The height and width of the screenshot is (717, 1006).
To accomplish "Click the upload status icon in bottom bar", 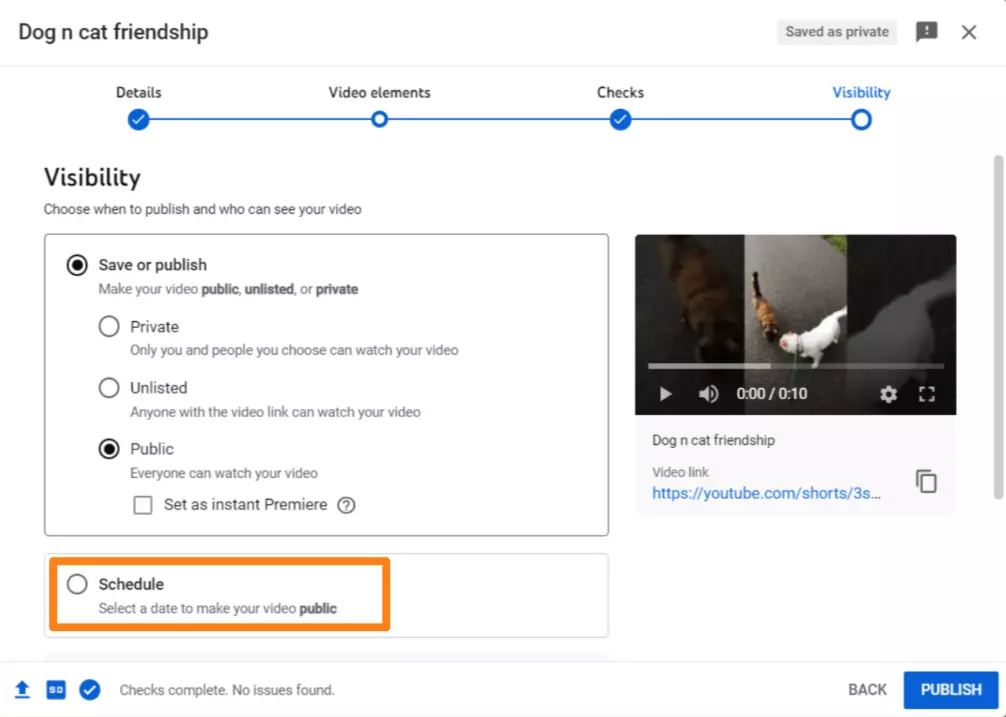I will click(21, 690).
